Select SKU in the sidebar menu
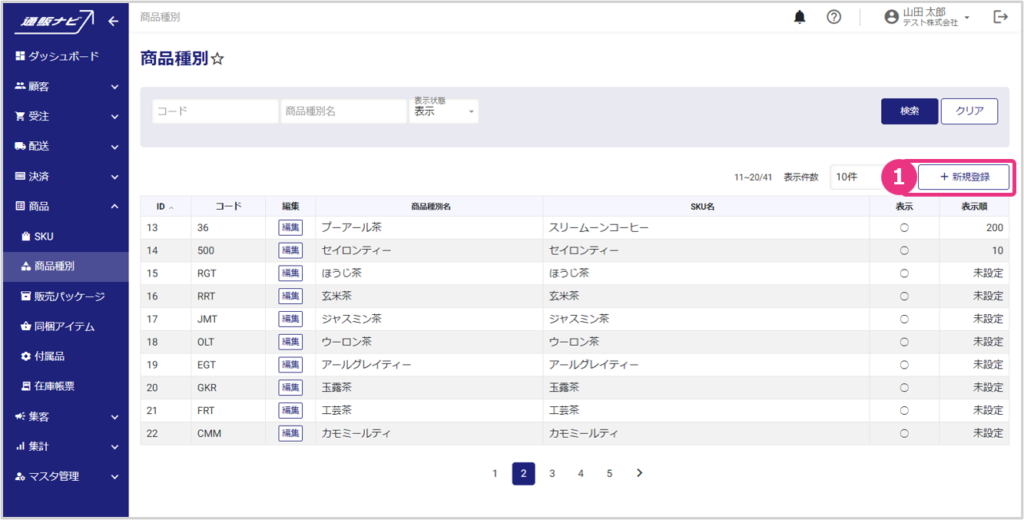1024x520 pixels. (43, 236)
